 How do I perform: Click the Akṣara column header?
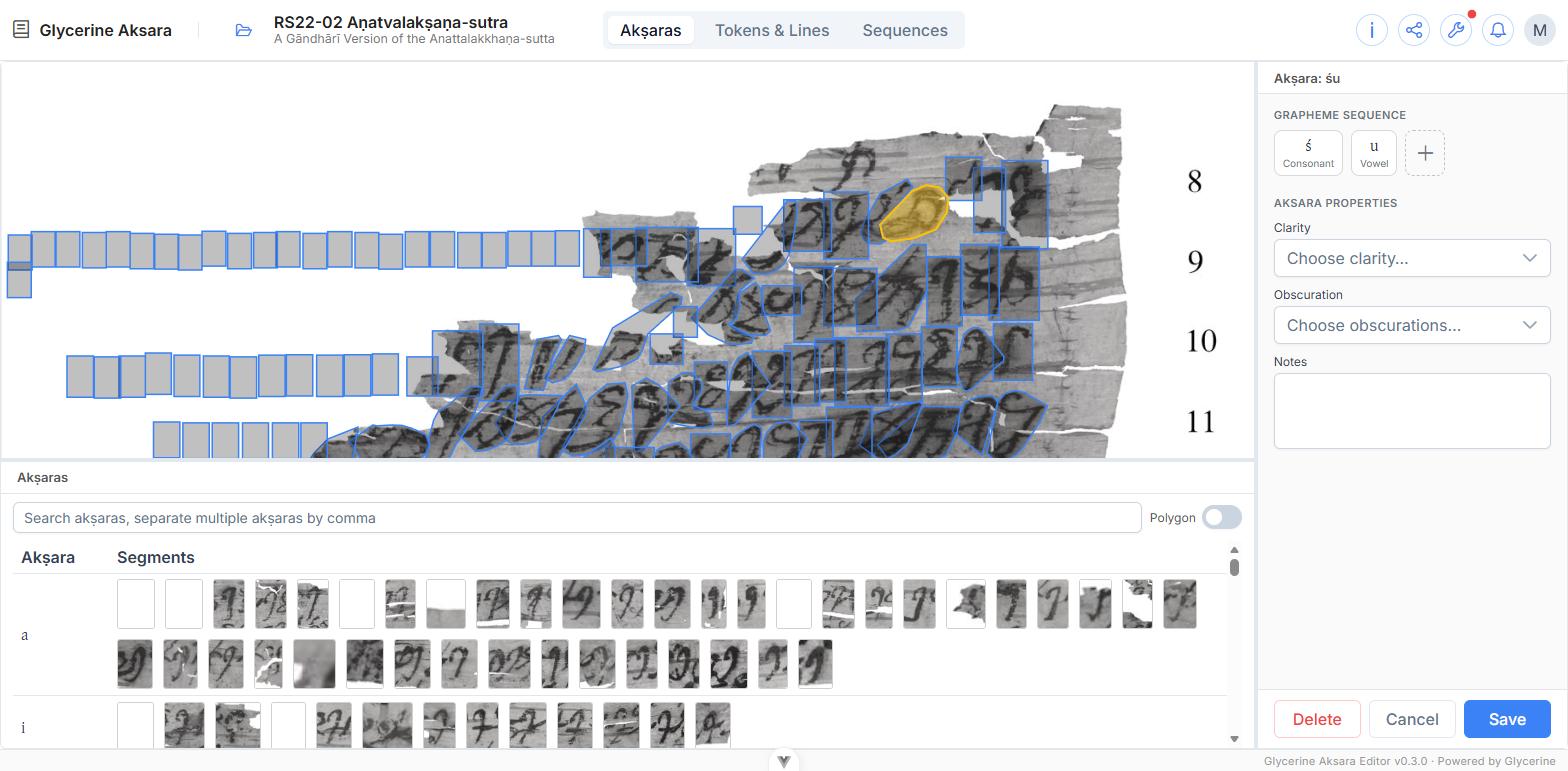(x=48, y=557)
